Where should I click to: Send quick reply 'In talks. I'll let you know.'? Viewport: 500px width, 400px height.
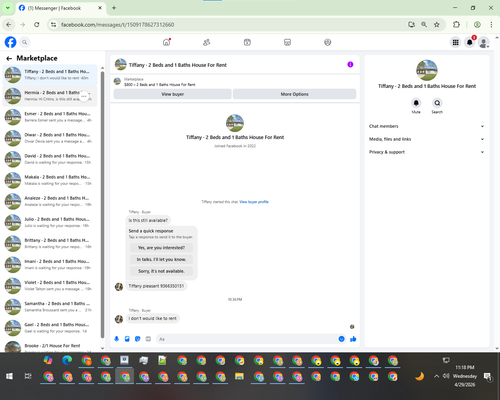tap(161, 259)
